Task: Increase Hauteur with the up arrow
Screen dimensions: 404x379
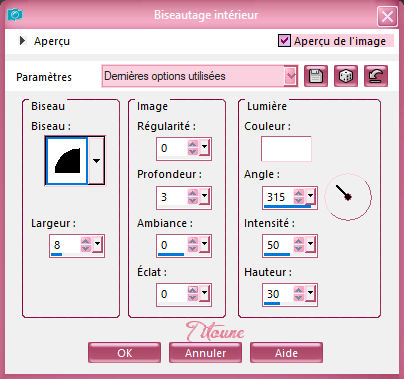Action: pyautogui.click(x=299, y=290)
